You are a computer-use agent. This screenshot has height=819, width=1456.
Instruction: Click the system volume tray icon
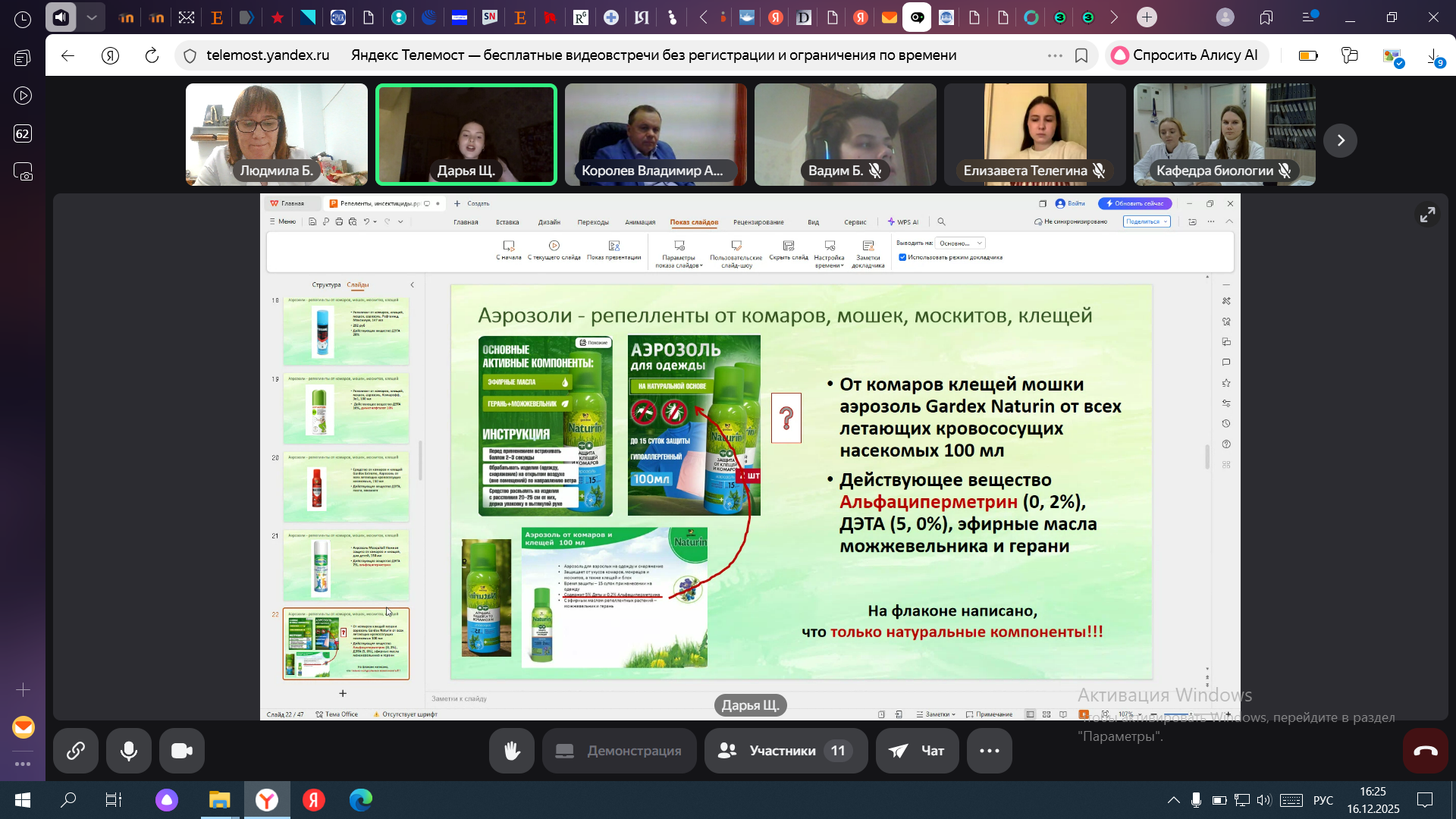click(x=1263, y=800)
